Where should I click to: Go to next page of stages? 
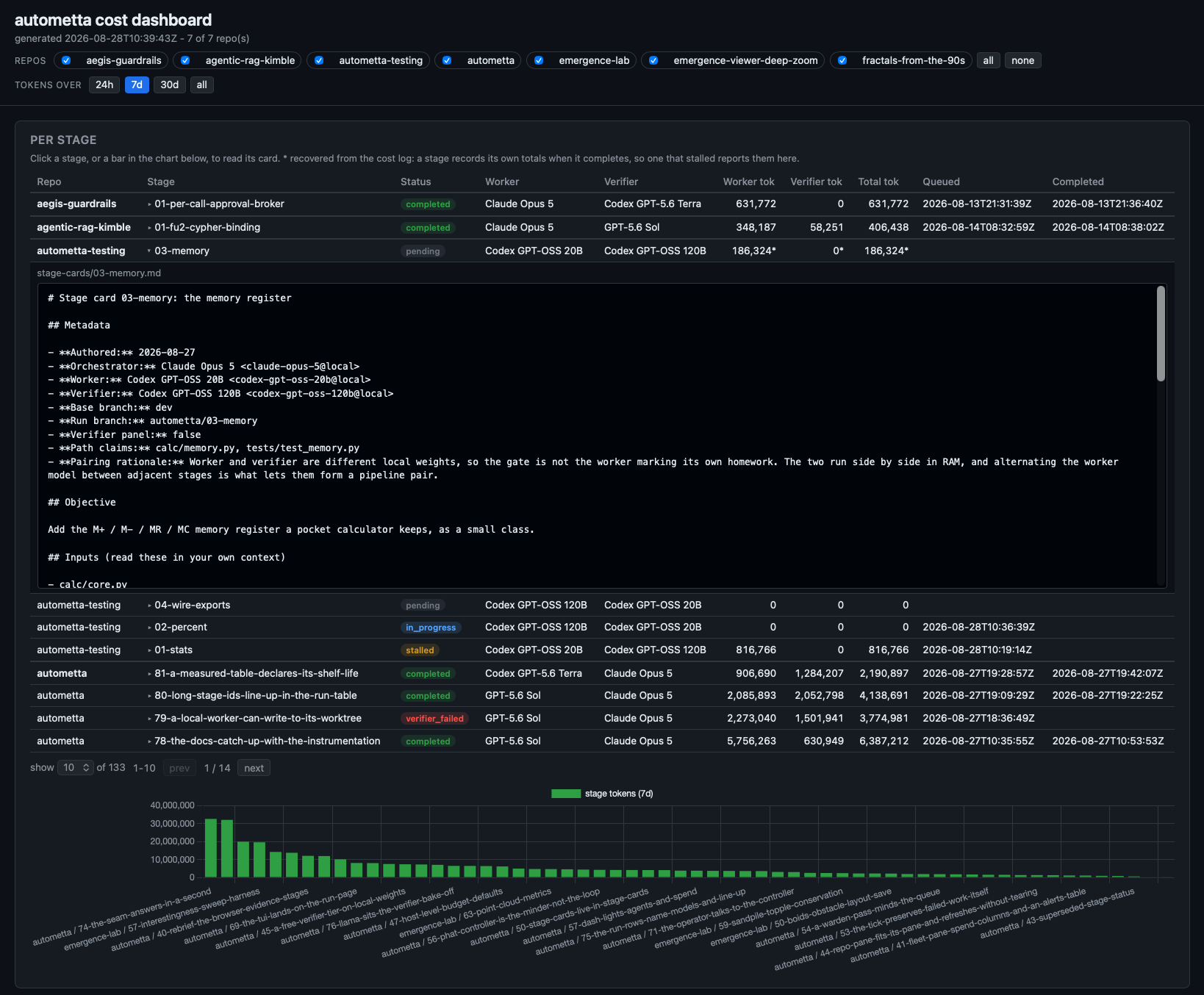(x=254, y=768)
